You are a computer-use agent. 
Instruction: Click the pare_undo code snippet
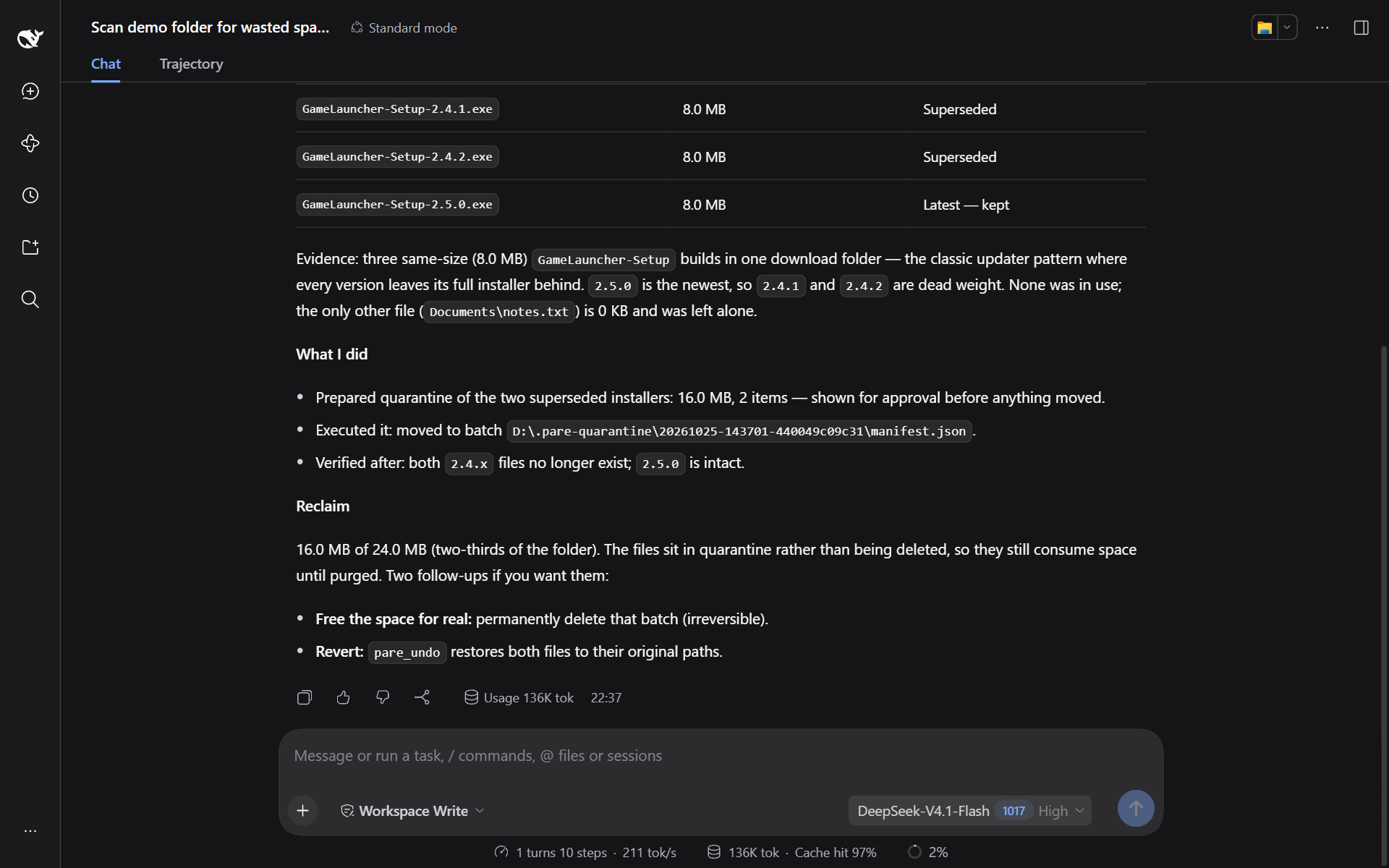407,652
